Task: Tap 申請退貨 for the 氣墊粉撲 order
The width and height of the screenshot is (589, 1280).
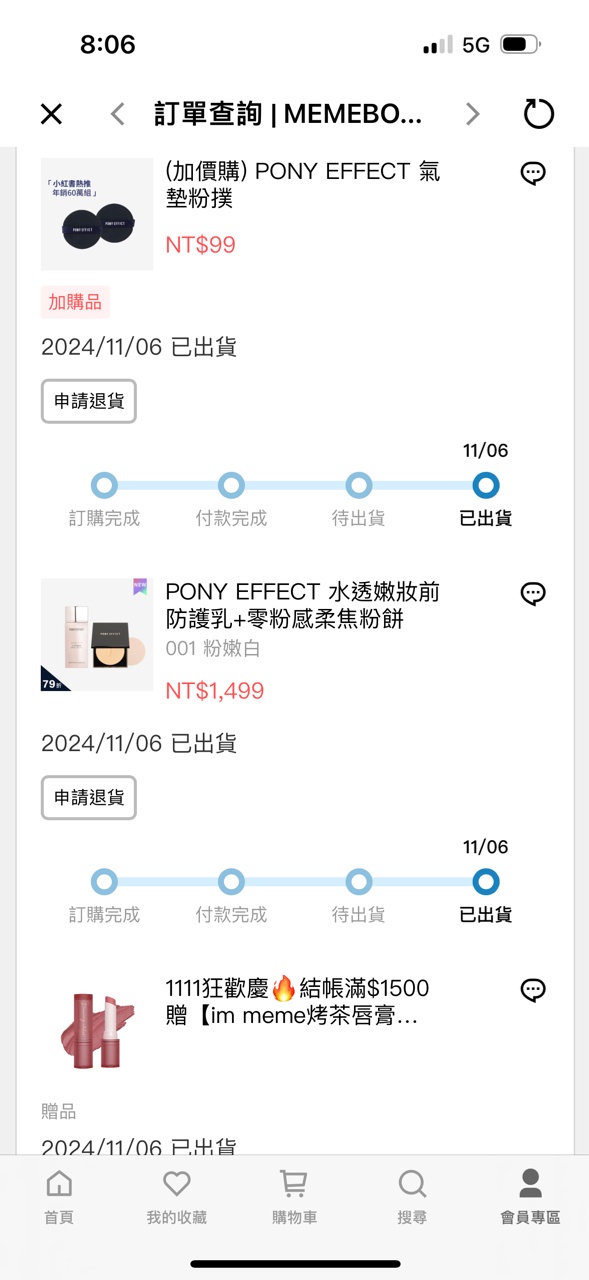Action: pyautogui.click(x=89, y=401)
